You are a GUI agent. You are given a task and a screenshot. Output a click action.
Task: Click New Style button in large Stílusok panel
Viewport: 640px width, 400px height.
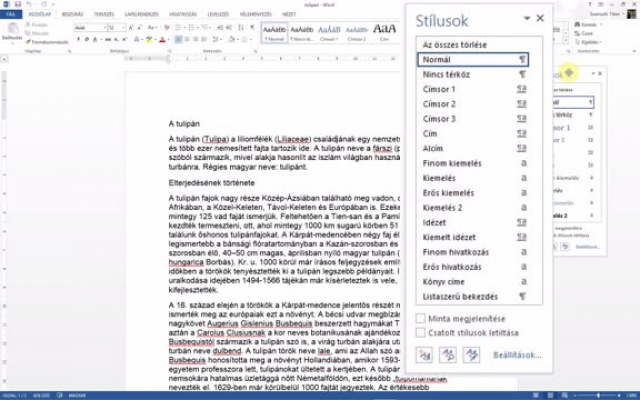pyautogui.click(x=424, y=355)
